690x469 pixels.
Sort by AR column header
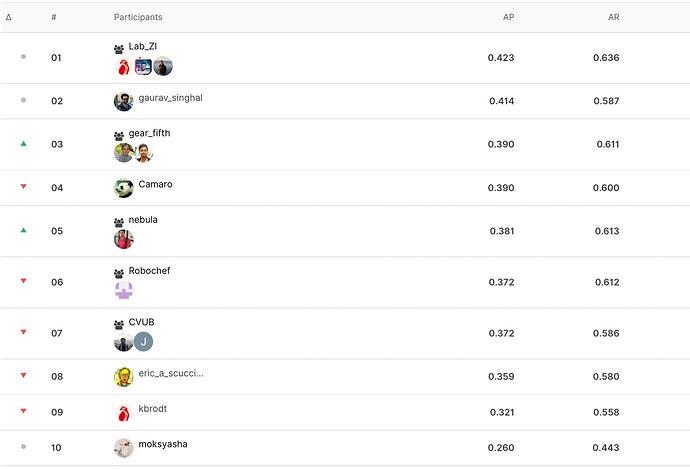[613, 17]
